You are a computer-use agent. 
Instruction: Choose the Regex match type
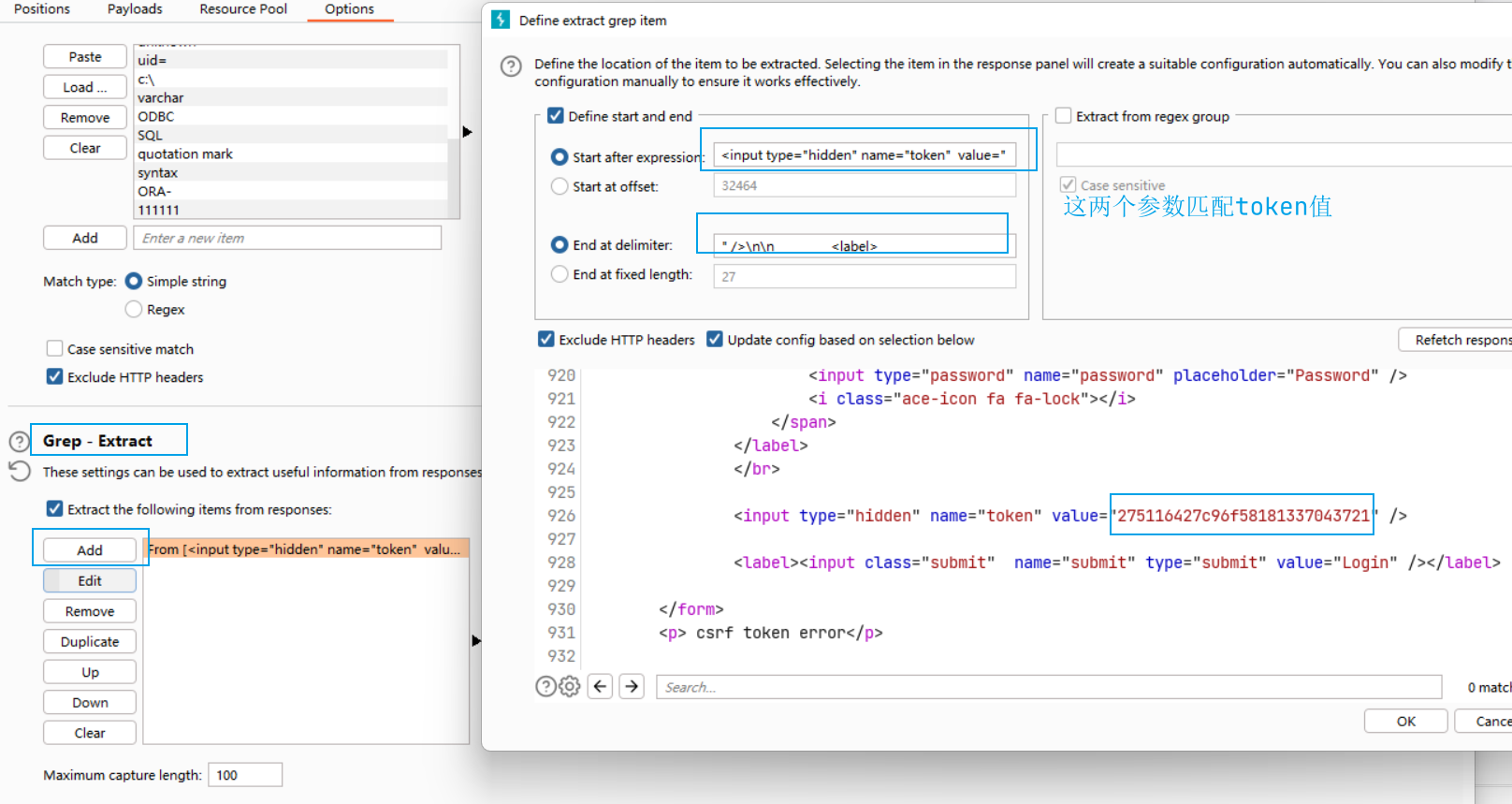pos(134,310)
